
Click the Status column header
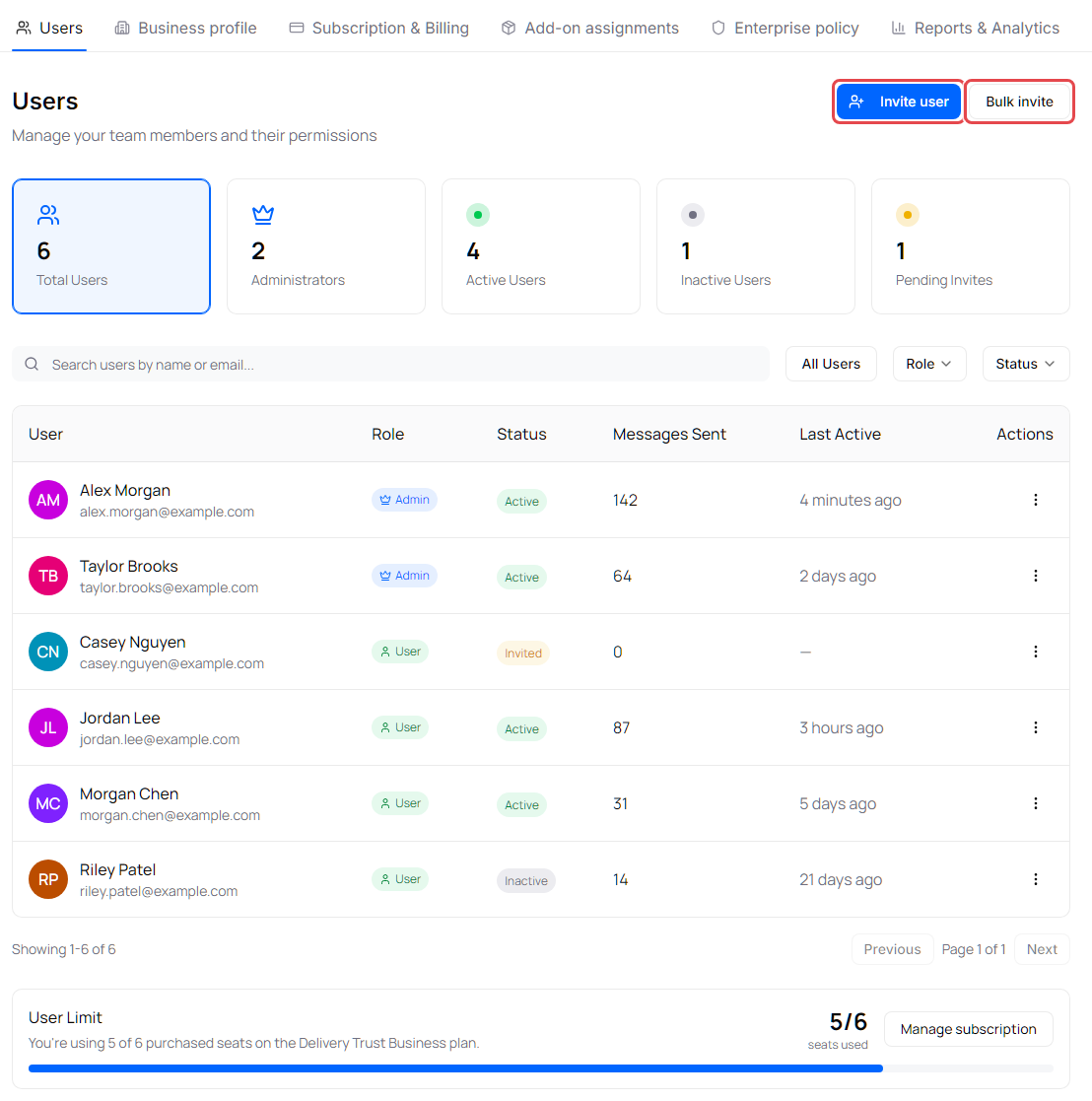click(x=521, y=434)
